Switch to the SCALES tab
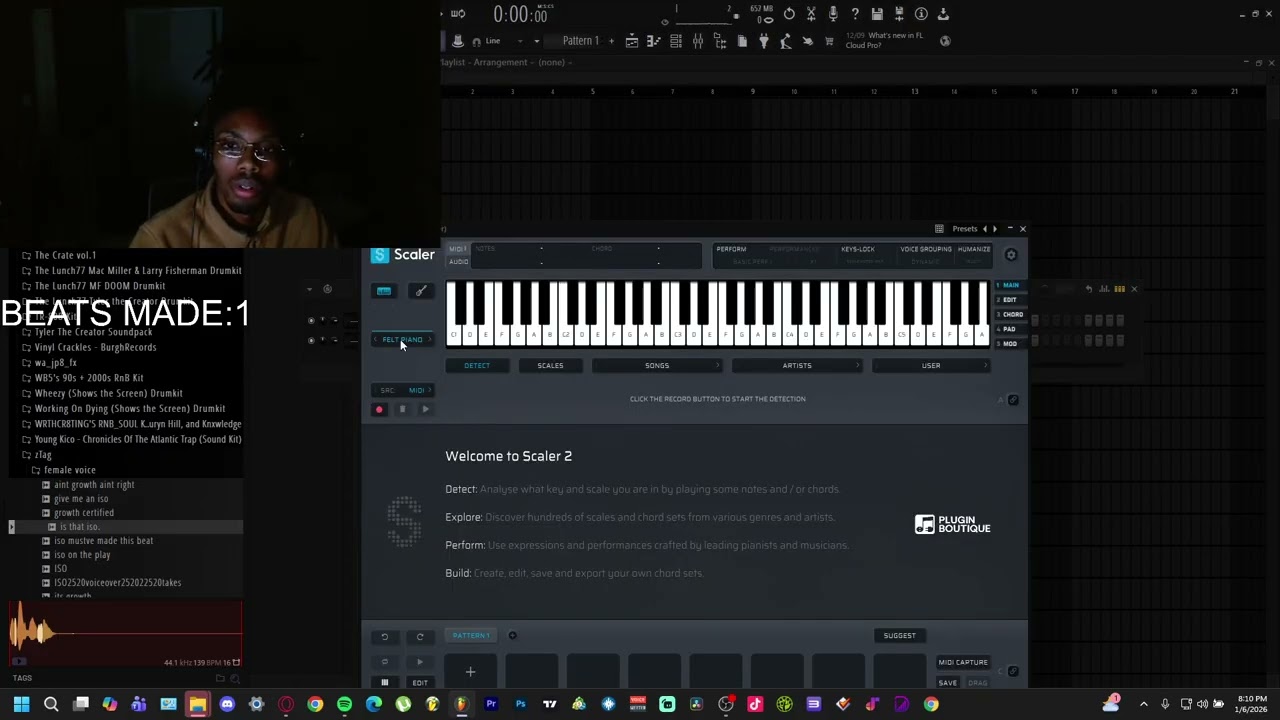The image size is (1280, 720). click(x=550, y=366)
